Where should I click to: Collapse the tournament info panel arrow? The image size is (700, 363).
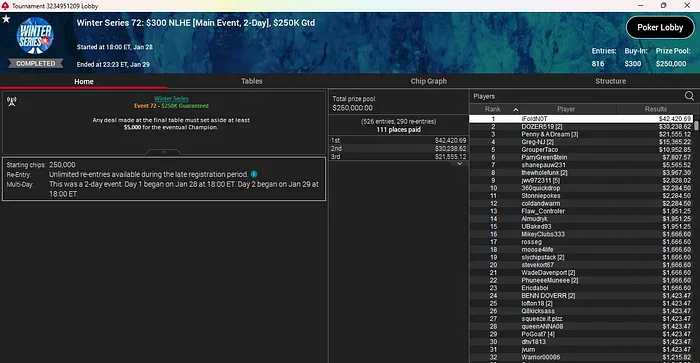click(163, 152)
